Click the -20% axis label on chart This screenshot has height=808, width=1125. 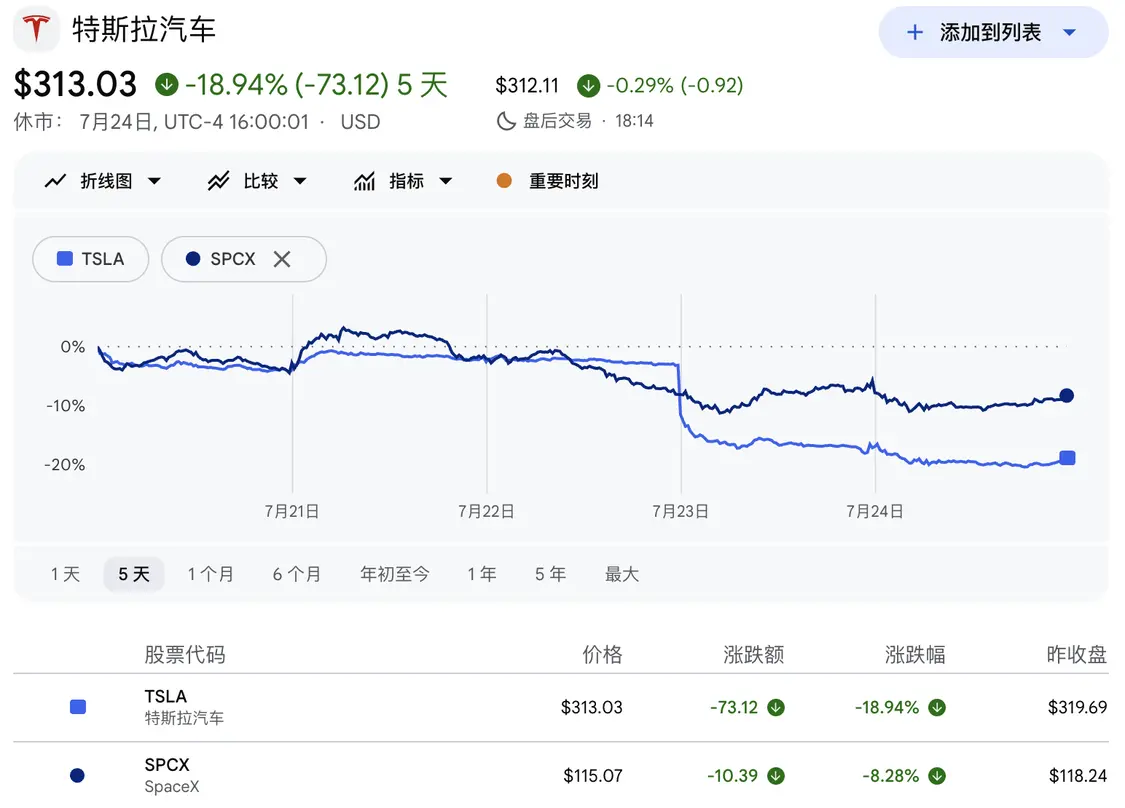65,465
